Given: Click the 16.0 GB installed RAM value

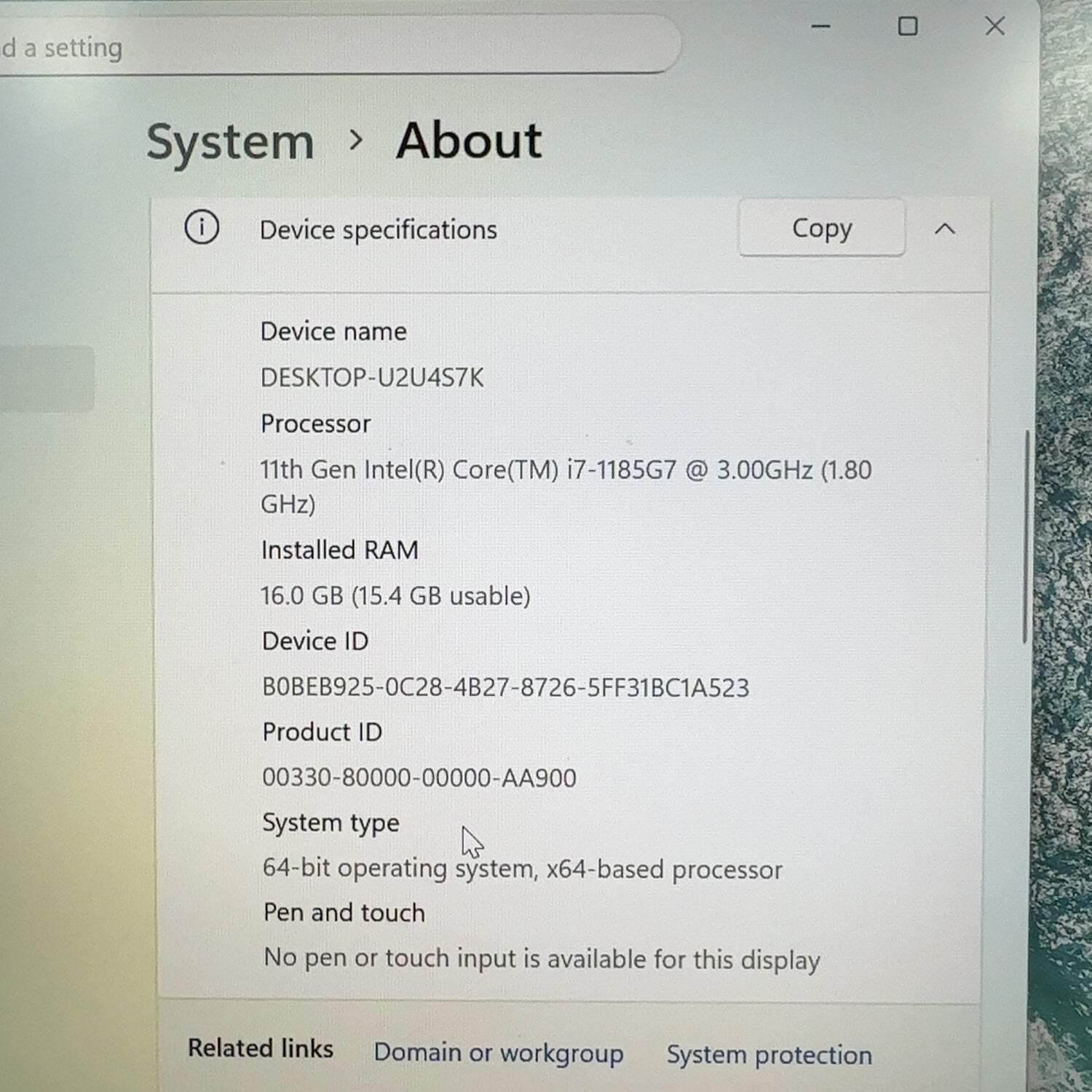Looking at the screenshot, I should (x=395, y=596).
